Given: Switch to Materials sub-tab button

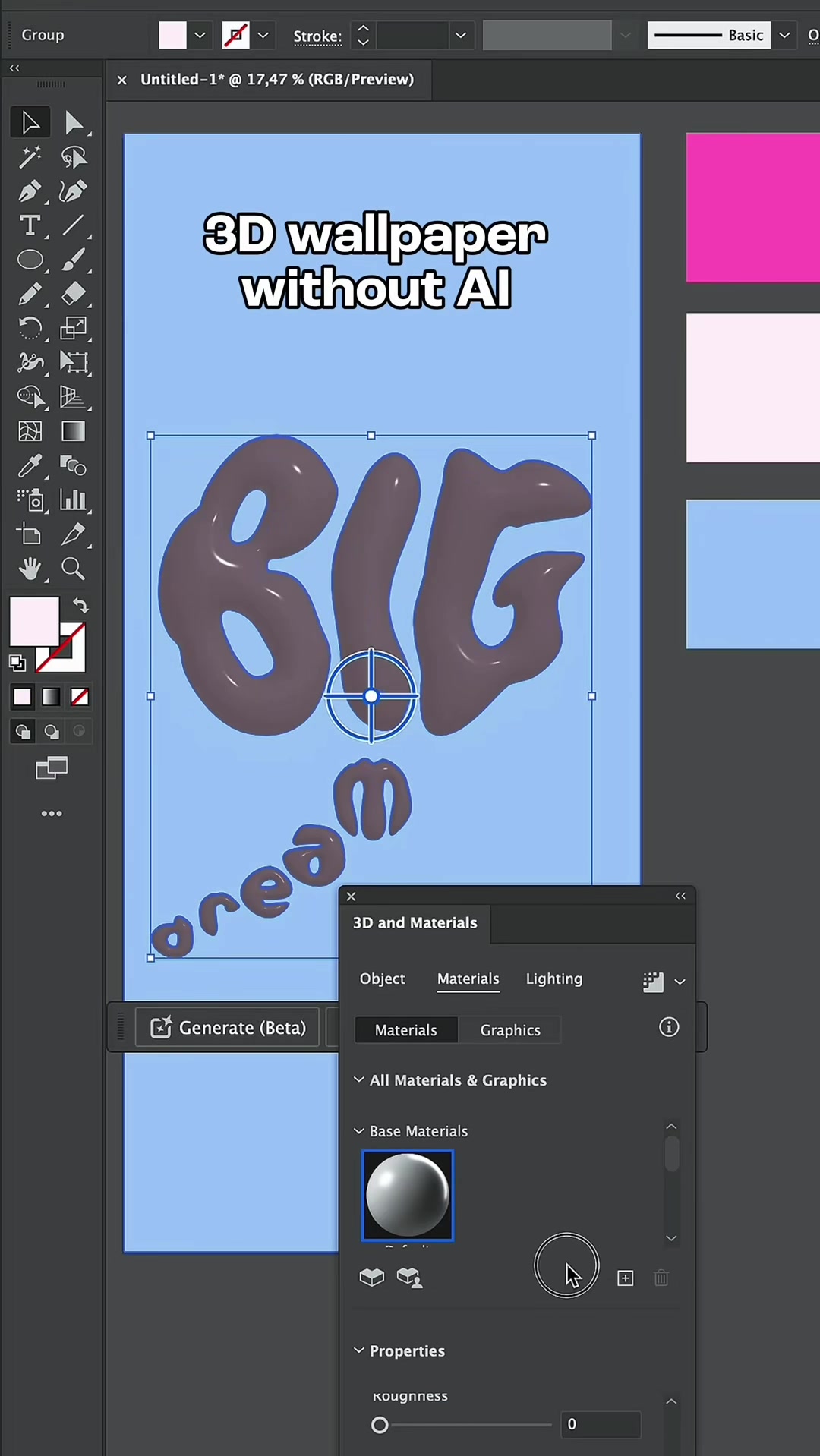Looking at the screenshot, I should [x=406, y=1030].
